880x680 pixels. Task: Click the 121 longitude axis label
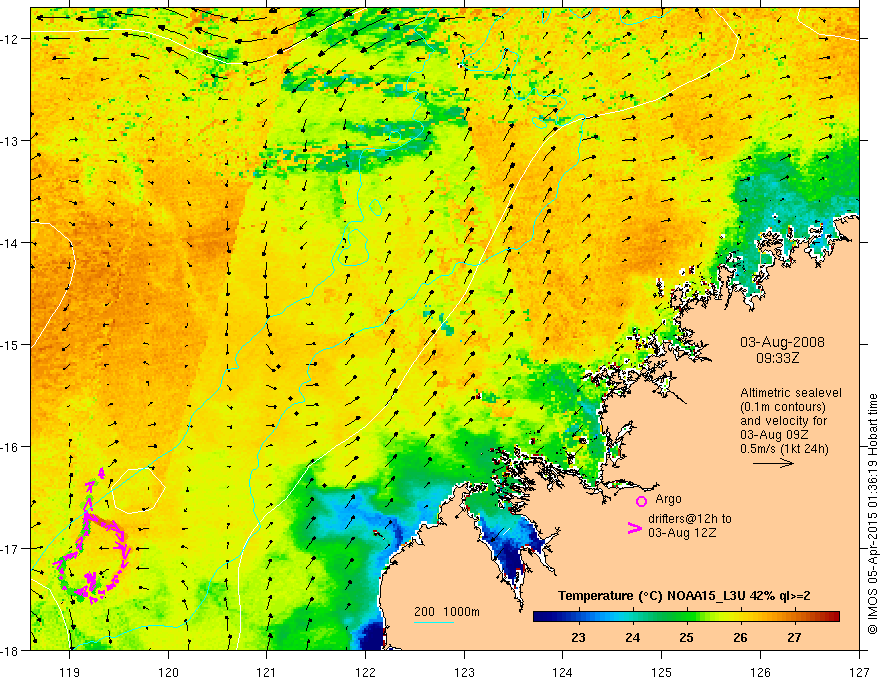[267, 672]
